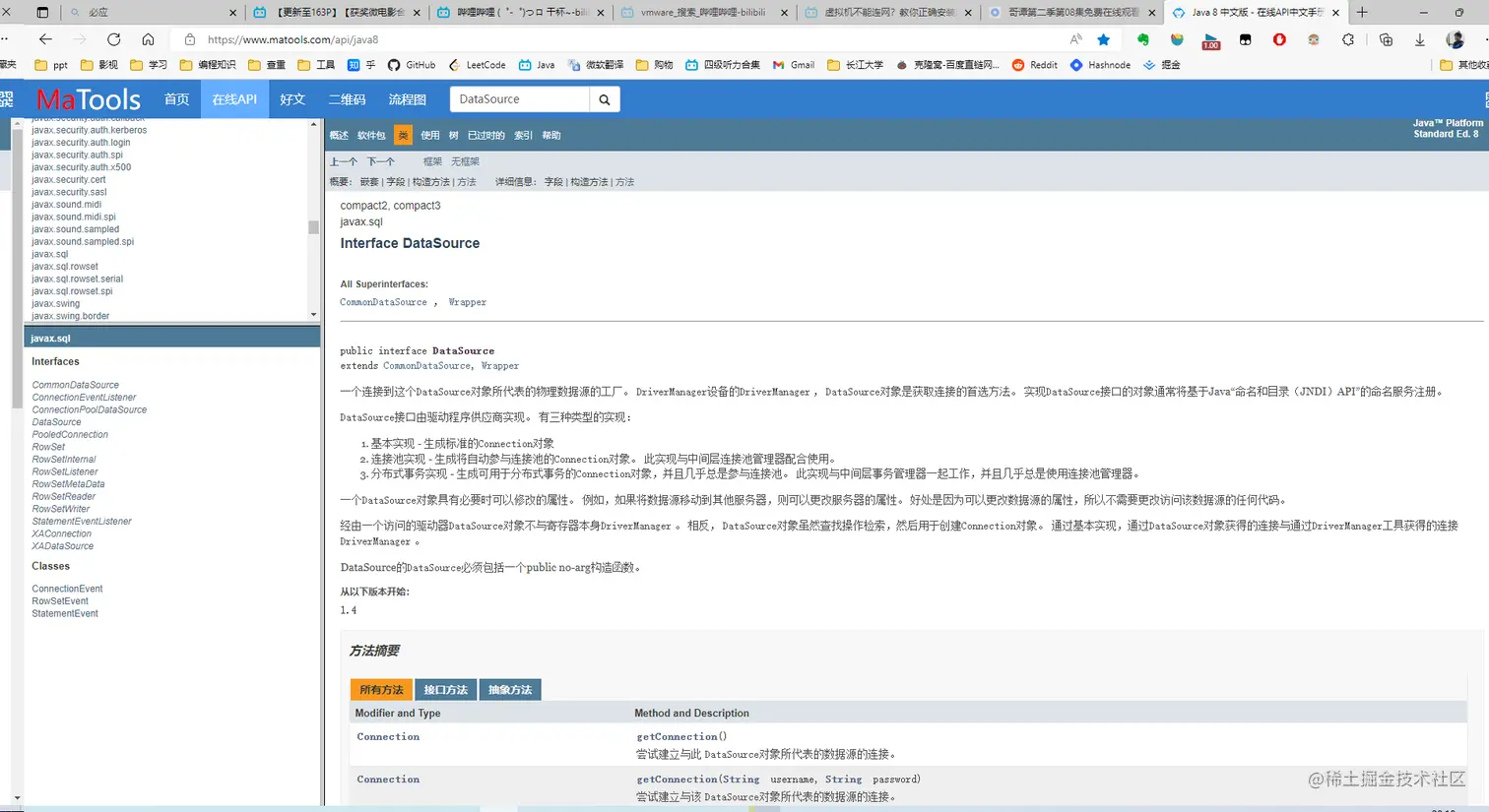1489x812 pixels.
Task: Open Edge Collections icon
Action: click(1388, 39)
